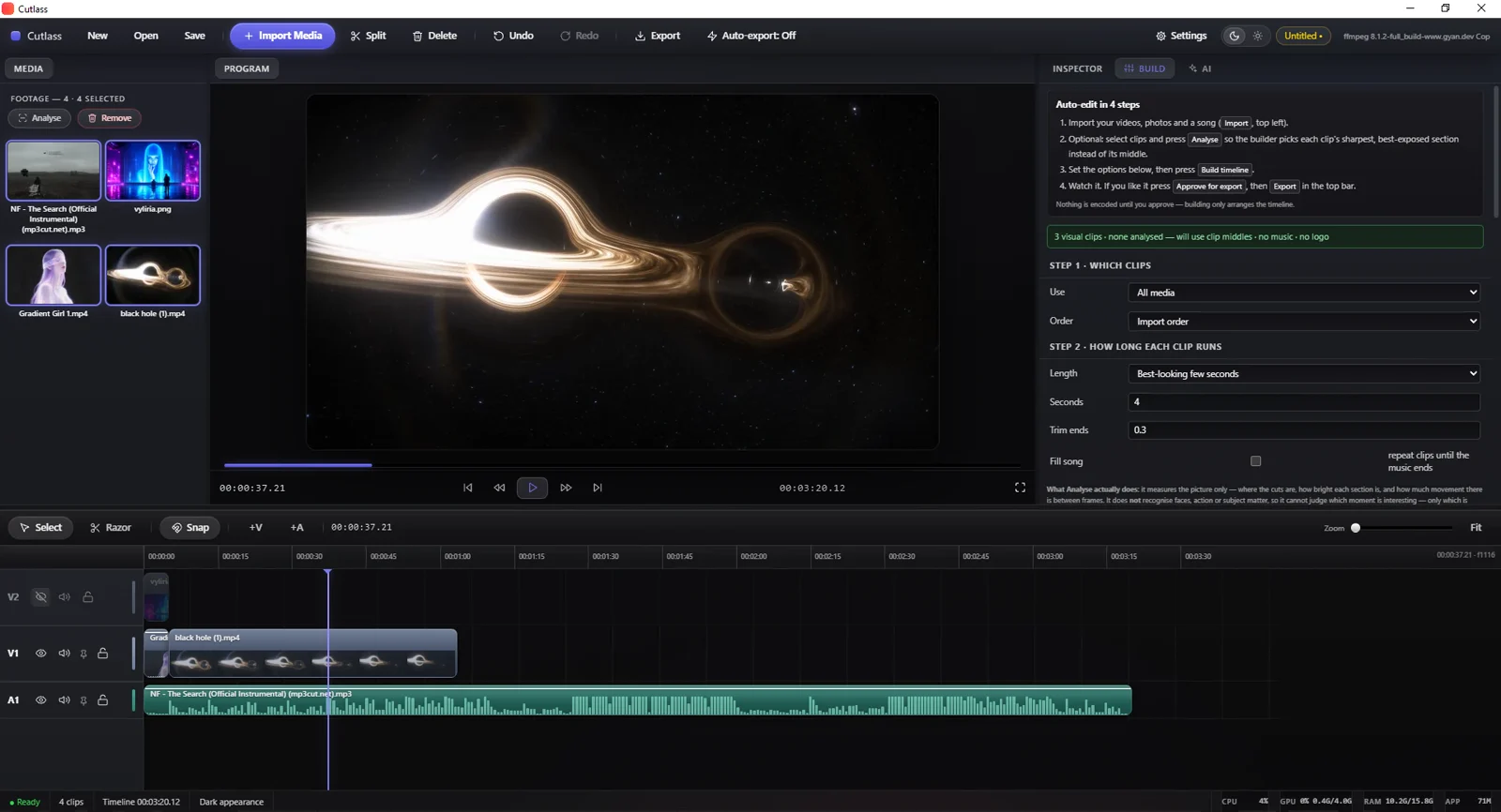Select the black hole clip on V1 track
The image size is (1501, 812).
[x=312, y=654]
